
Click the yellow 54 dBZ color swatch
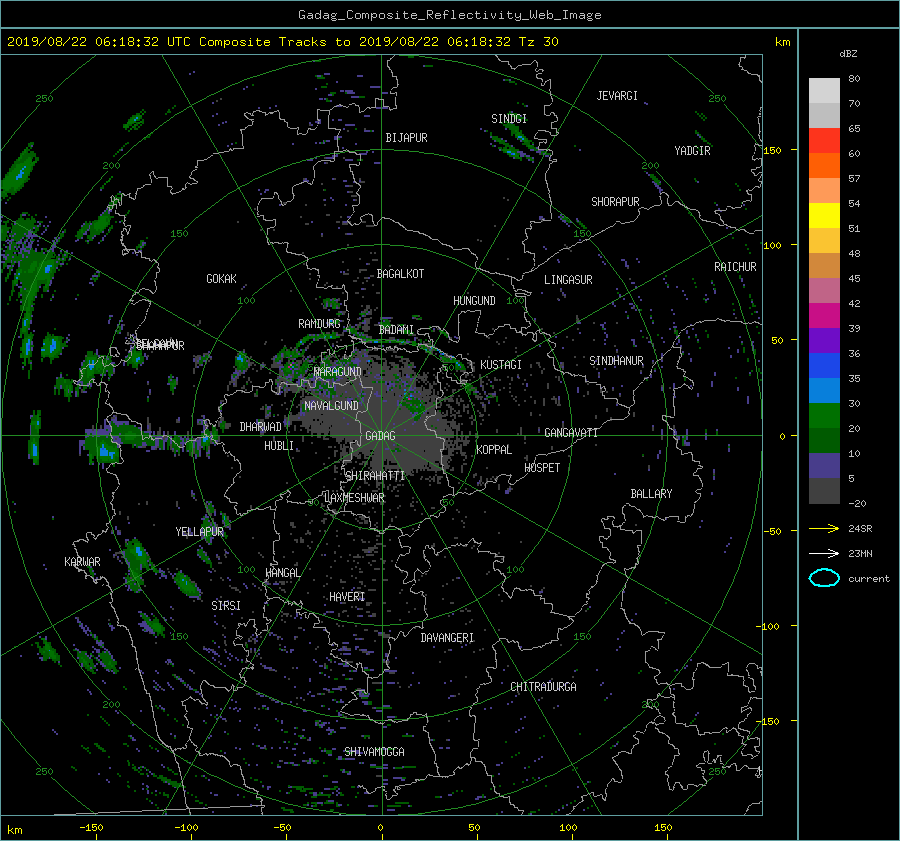824,216
